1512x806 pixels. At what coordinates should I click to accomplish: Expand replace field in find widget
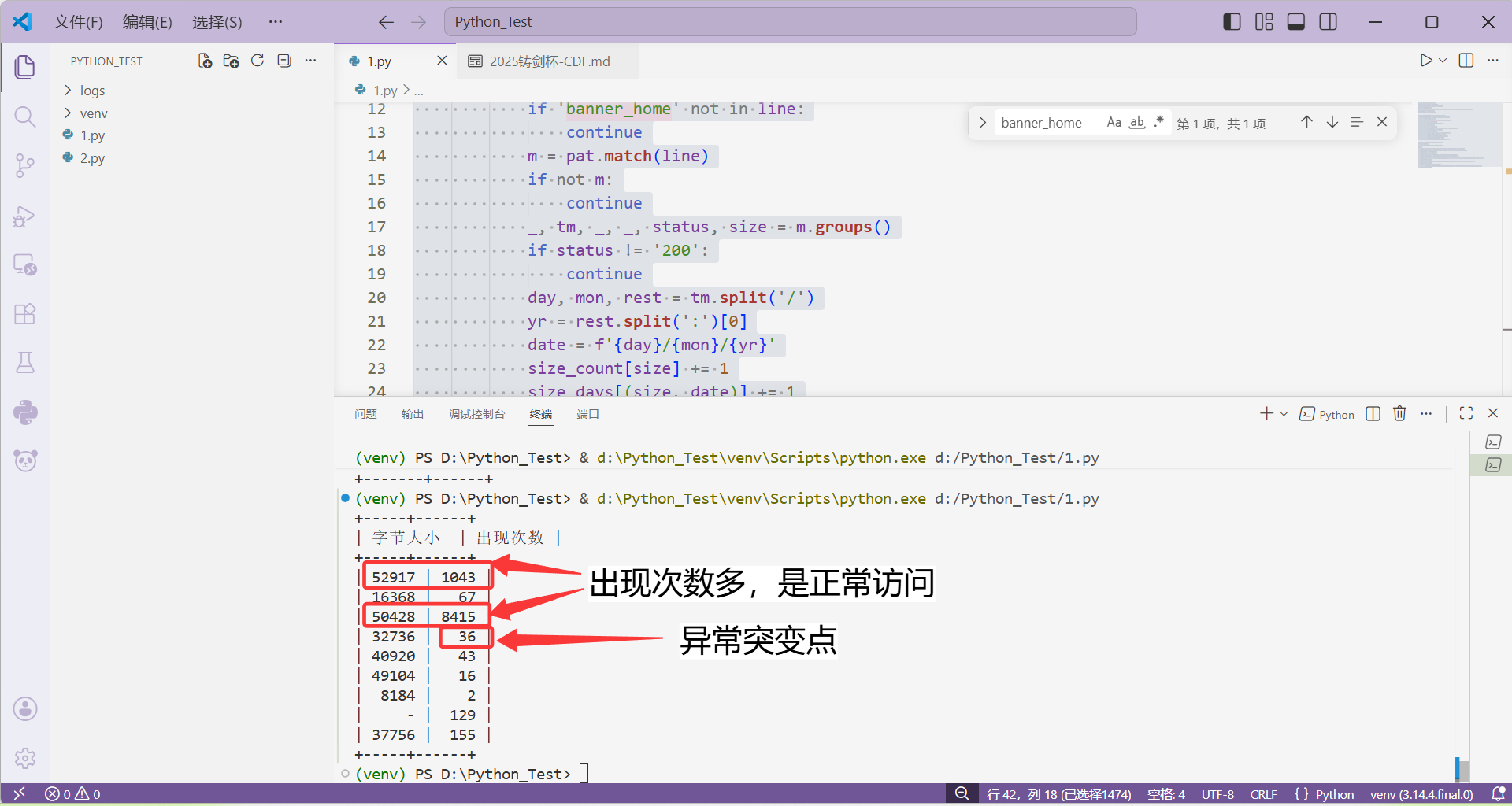(x=982, y=122)
